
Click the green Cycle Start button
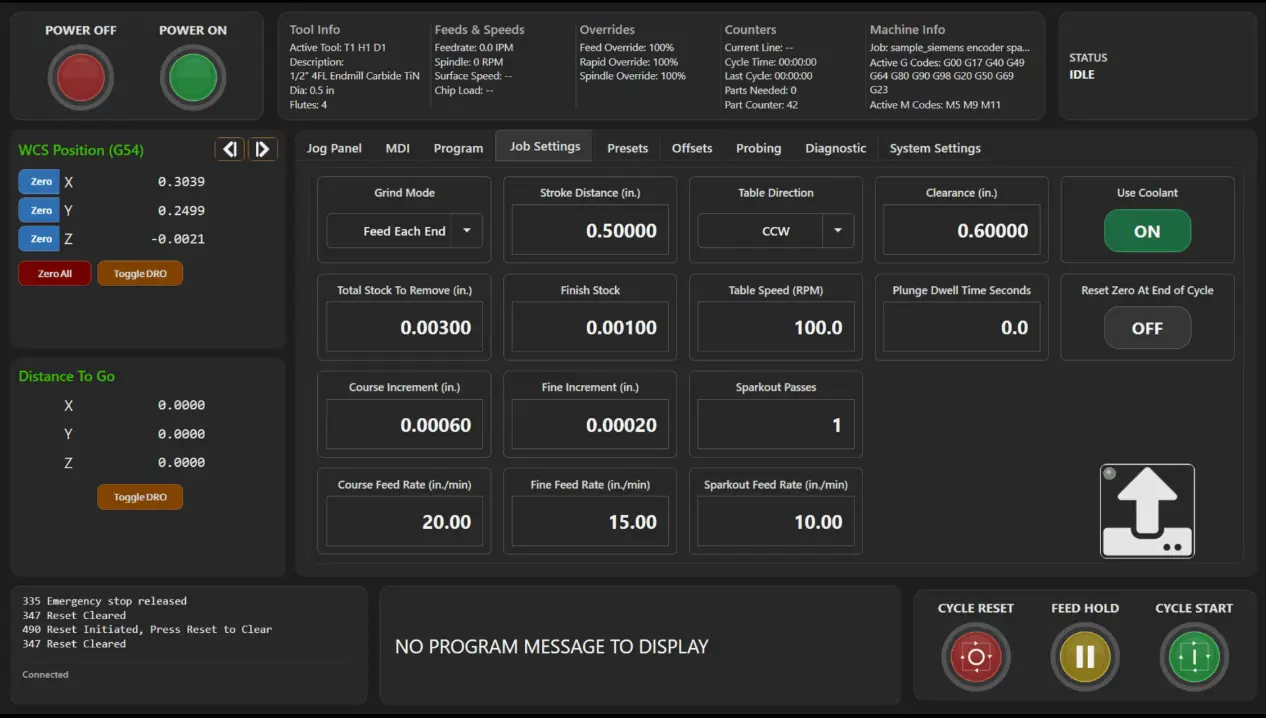pos(1194,657)
